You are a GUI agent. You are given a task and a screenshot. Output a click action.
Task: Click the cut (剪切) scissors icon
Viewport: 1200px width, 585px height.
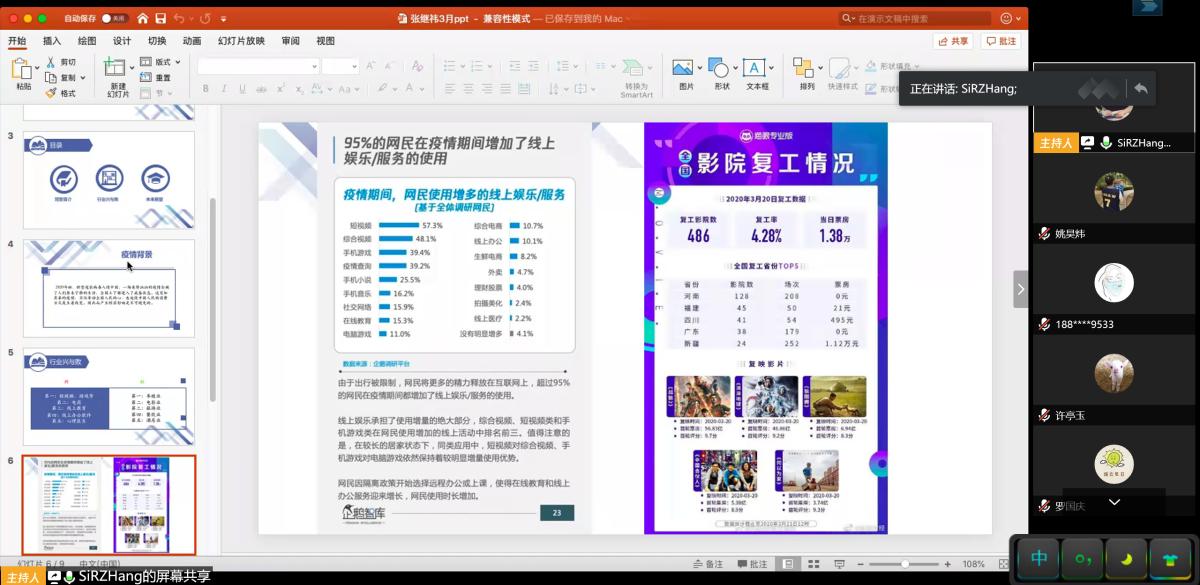(x=50, y=62)
